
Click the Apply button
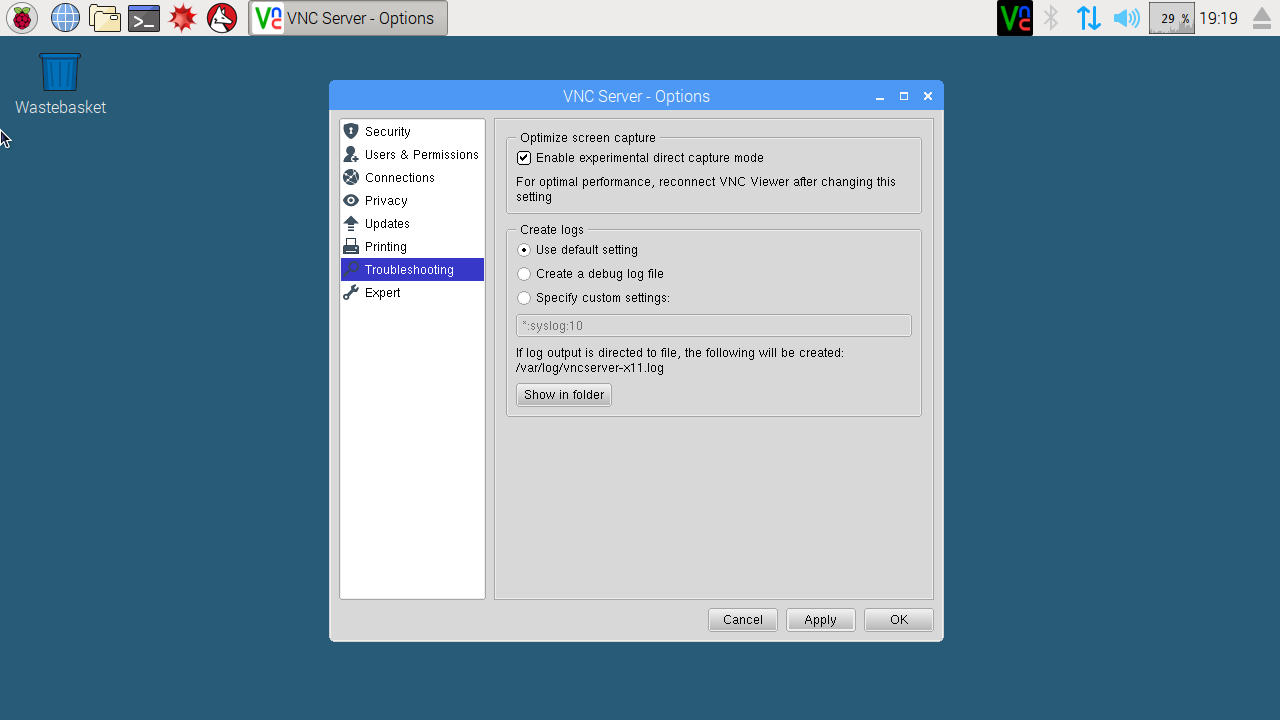pos(820,620)
